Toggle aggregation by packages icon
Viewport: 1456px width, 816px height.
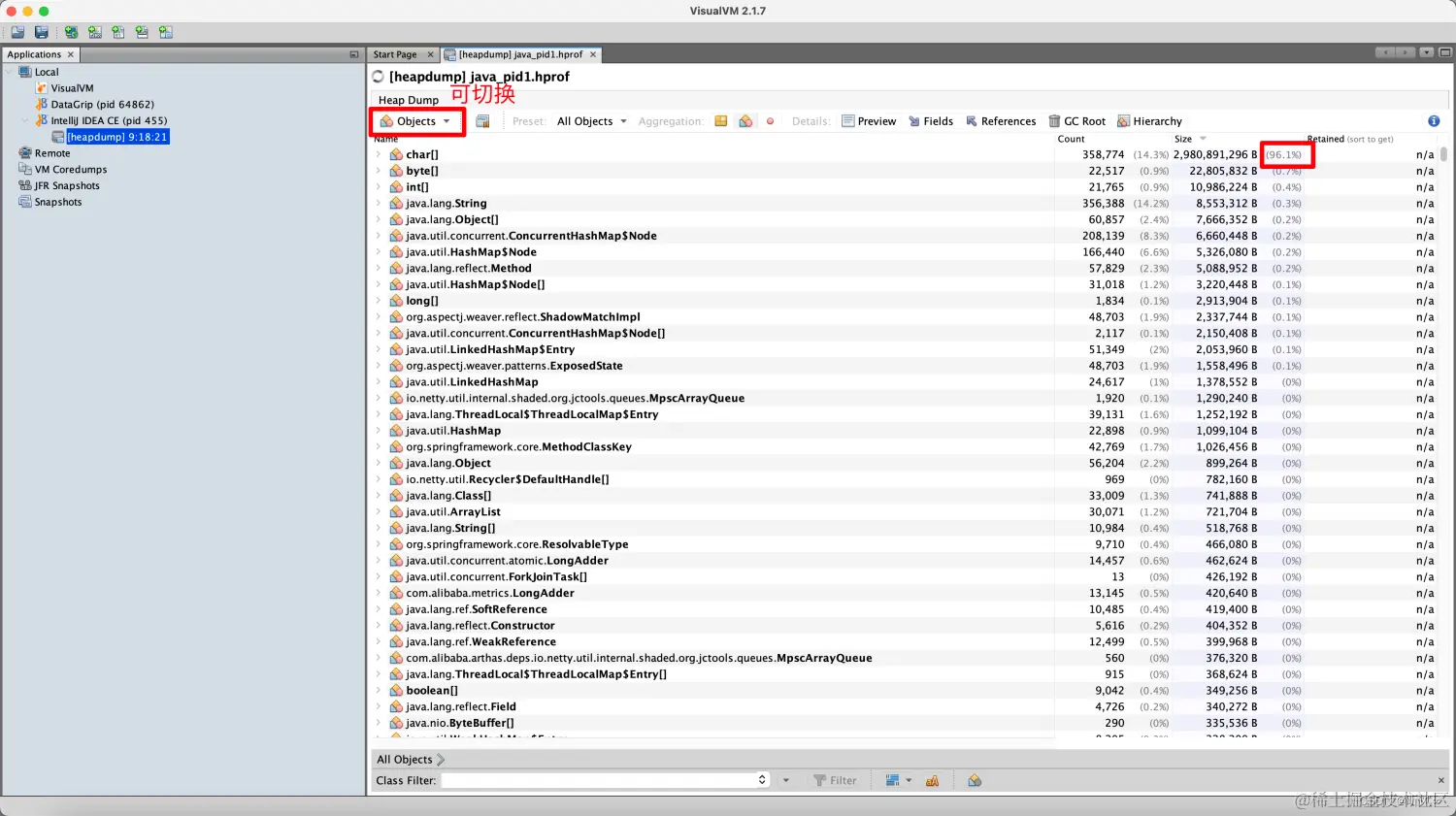pyautogui.click(x=721, y=121)
